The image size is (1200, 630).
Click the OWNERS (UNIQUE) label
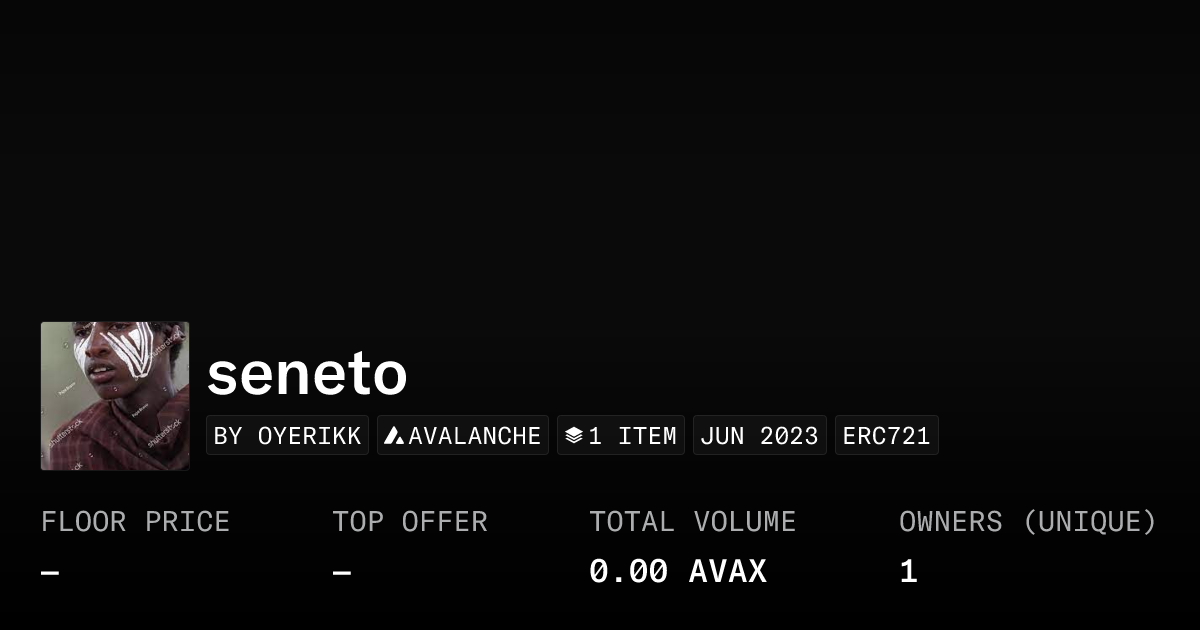point(1027,522)
